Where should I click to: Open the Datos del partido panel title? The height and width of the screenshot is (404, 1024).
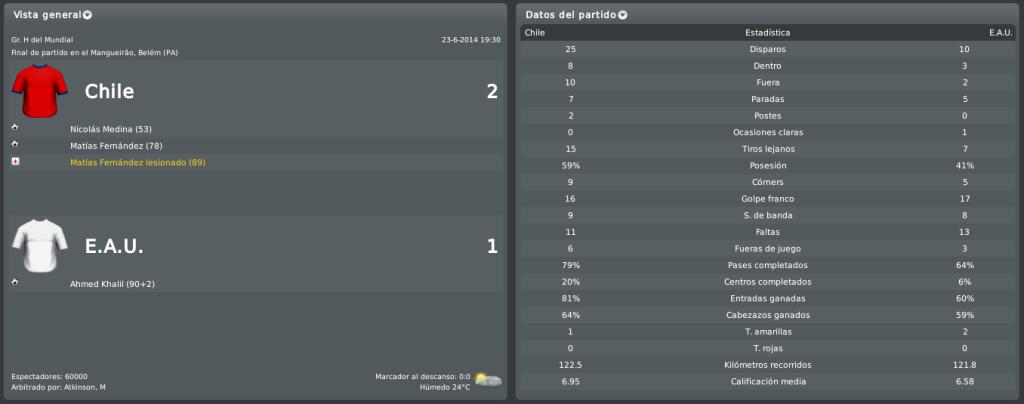pyautogui.click(x=571, y=14)
